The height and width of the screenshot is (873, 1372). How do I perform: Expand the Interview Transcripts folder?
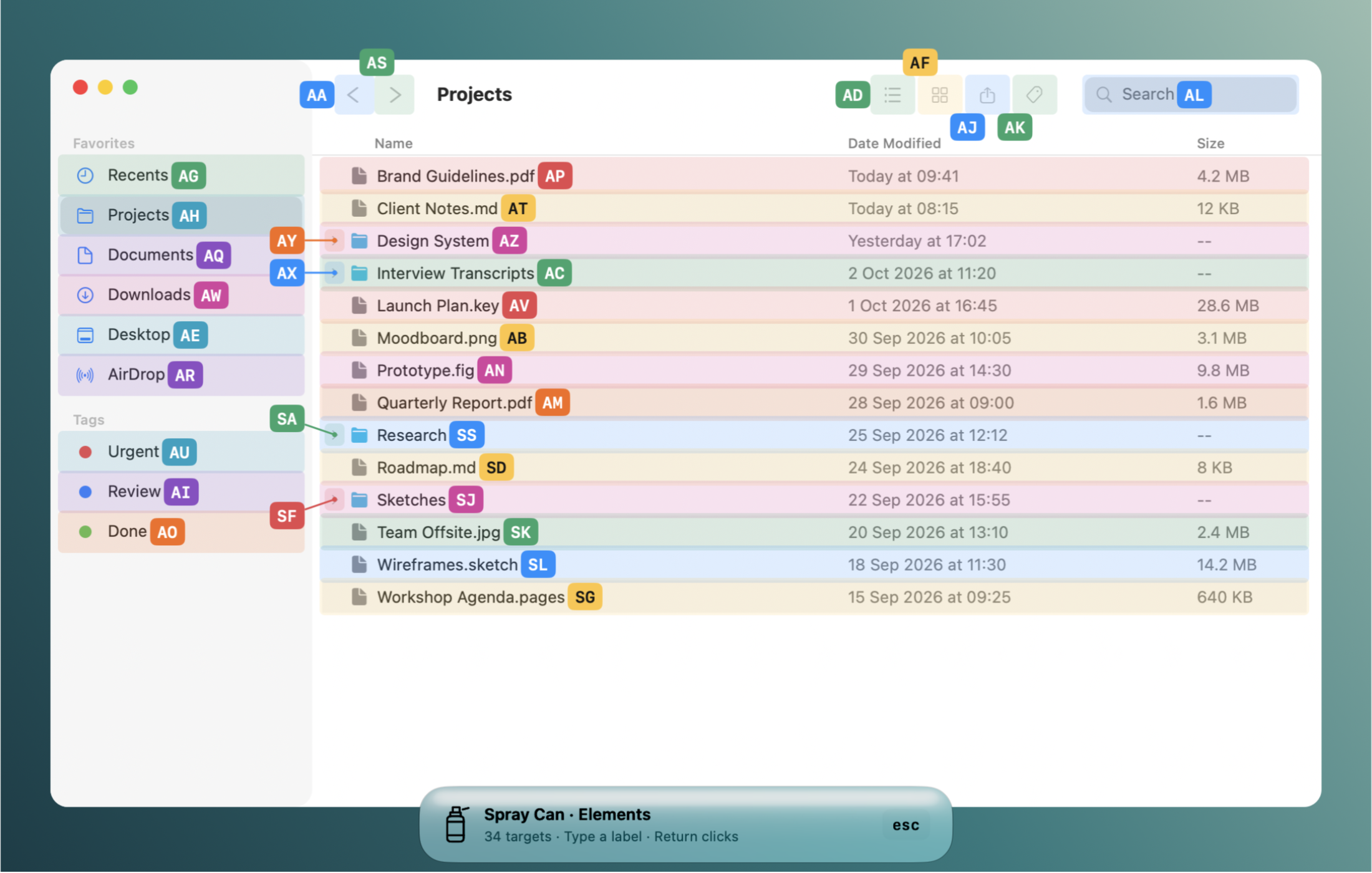tap(334, 273)
